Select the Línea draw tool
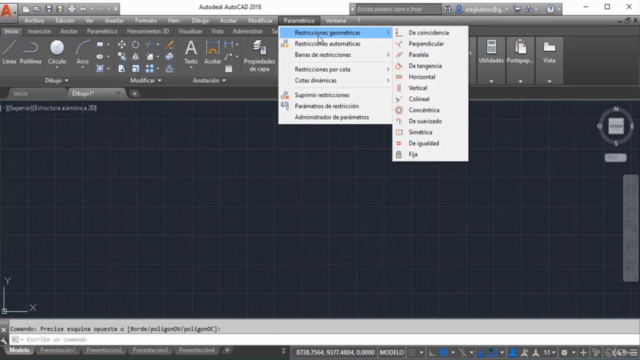Image resolution: width=640 pixels, height=360 pixels. 9,52
